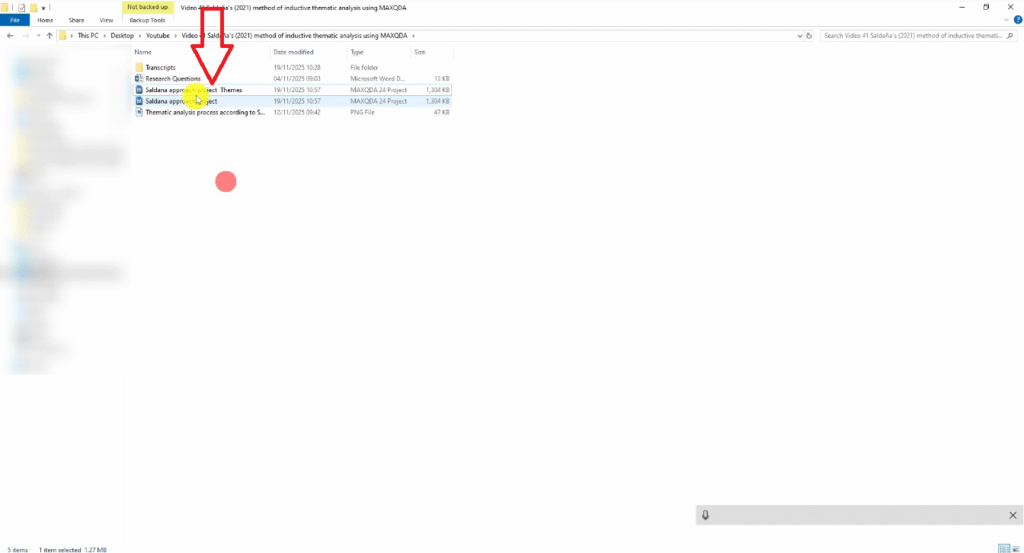Expand the address bar history dropdown
The width and height of the screenshot is (1024, 553).
point(800,36)
